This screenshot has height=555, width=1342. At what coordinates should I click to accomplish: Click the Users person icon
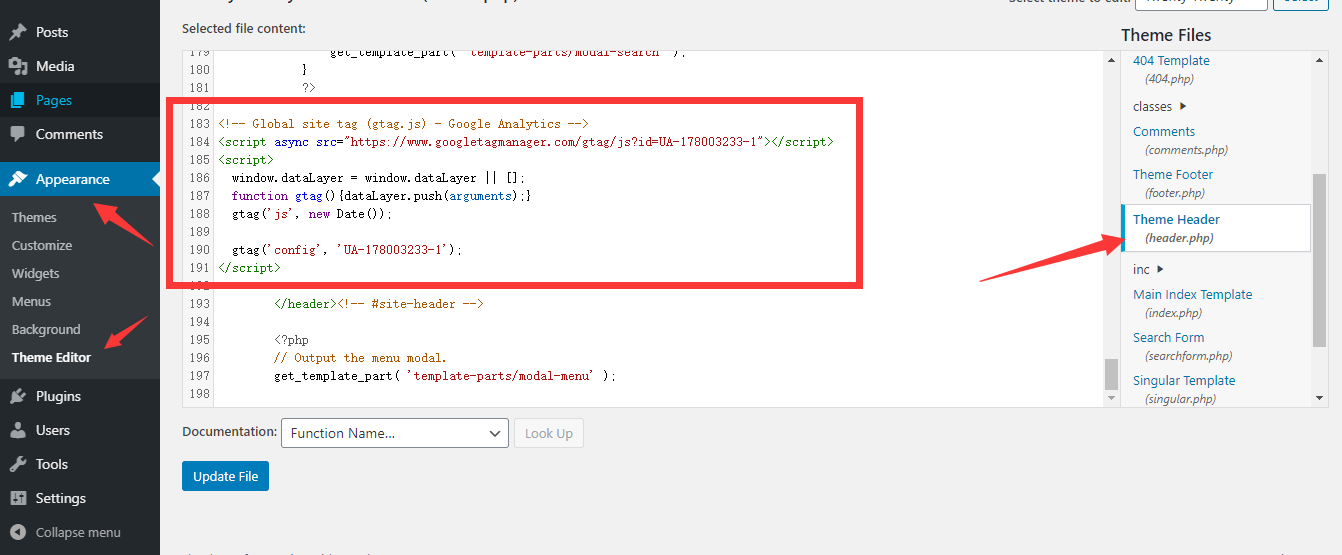tap(18, 430)
